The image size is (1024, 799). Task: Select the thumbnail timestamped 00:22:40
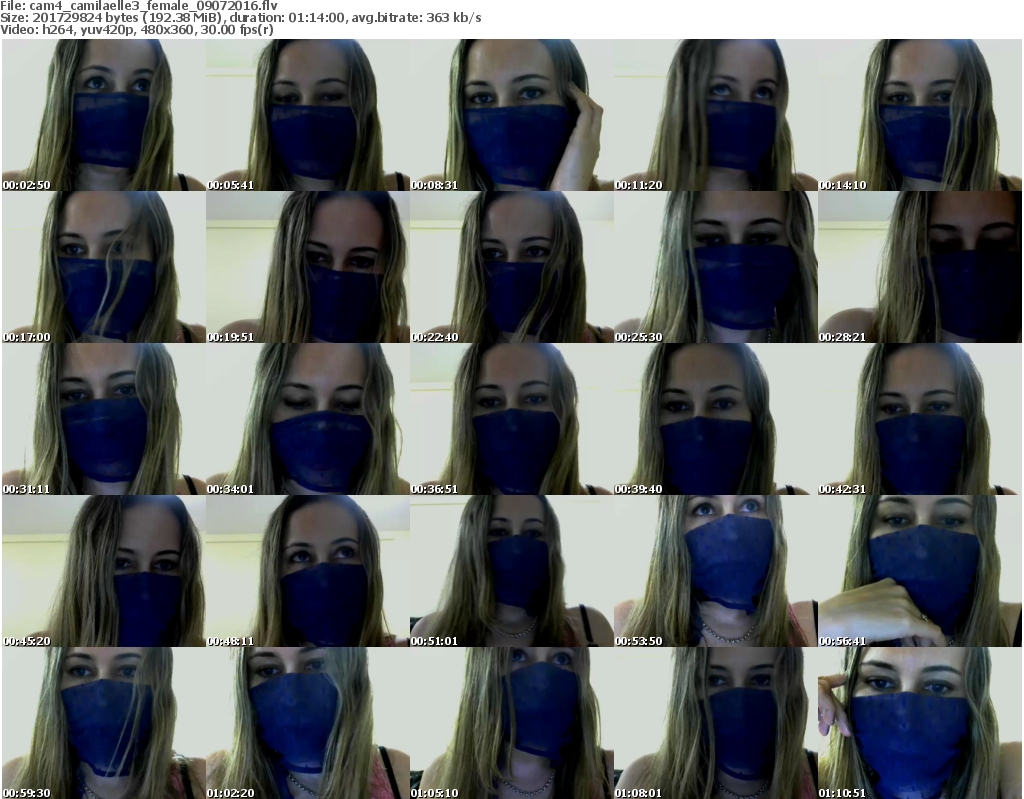pos(511,267)
